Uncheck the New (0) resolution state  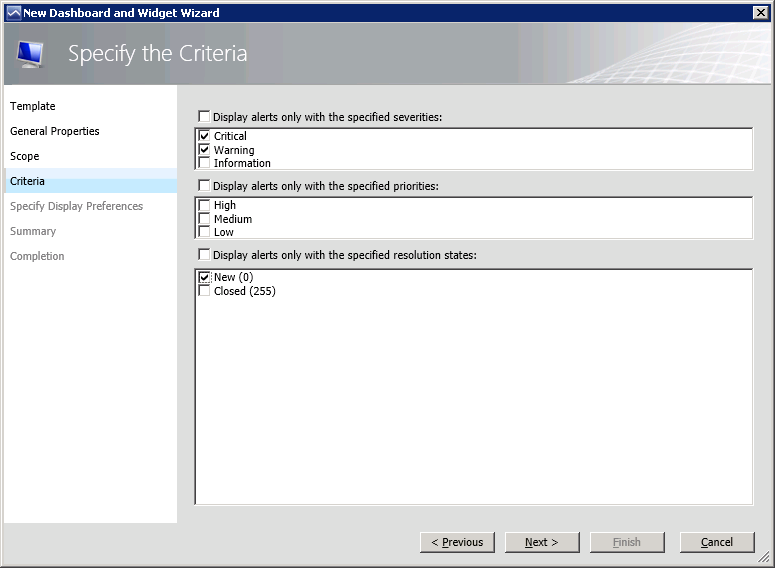tap(205, 277)
